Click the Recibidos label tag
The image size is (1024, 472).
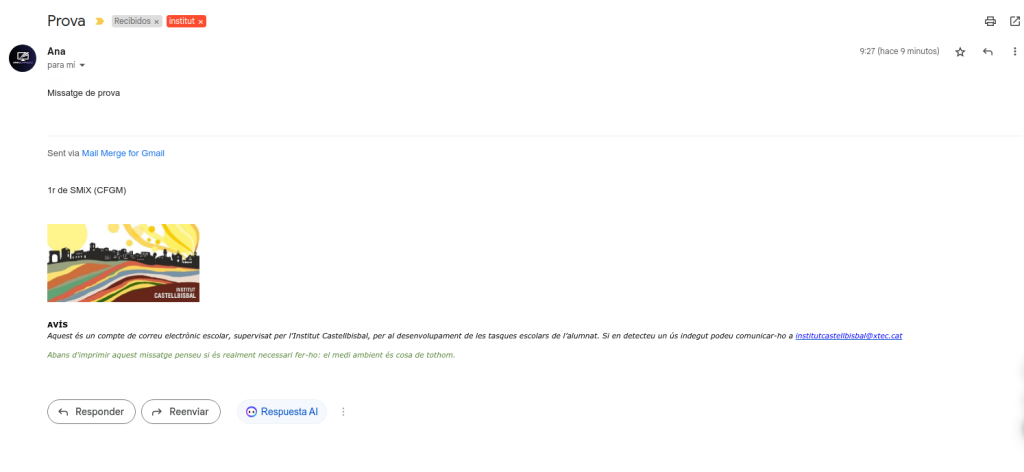133,22
